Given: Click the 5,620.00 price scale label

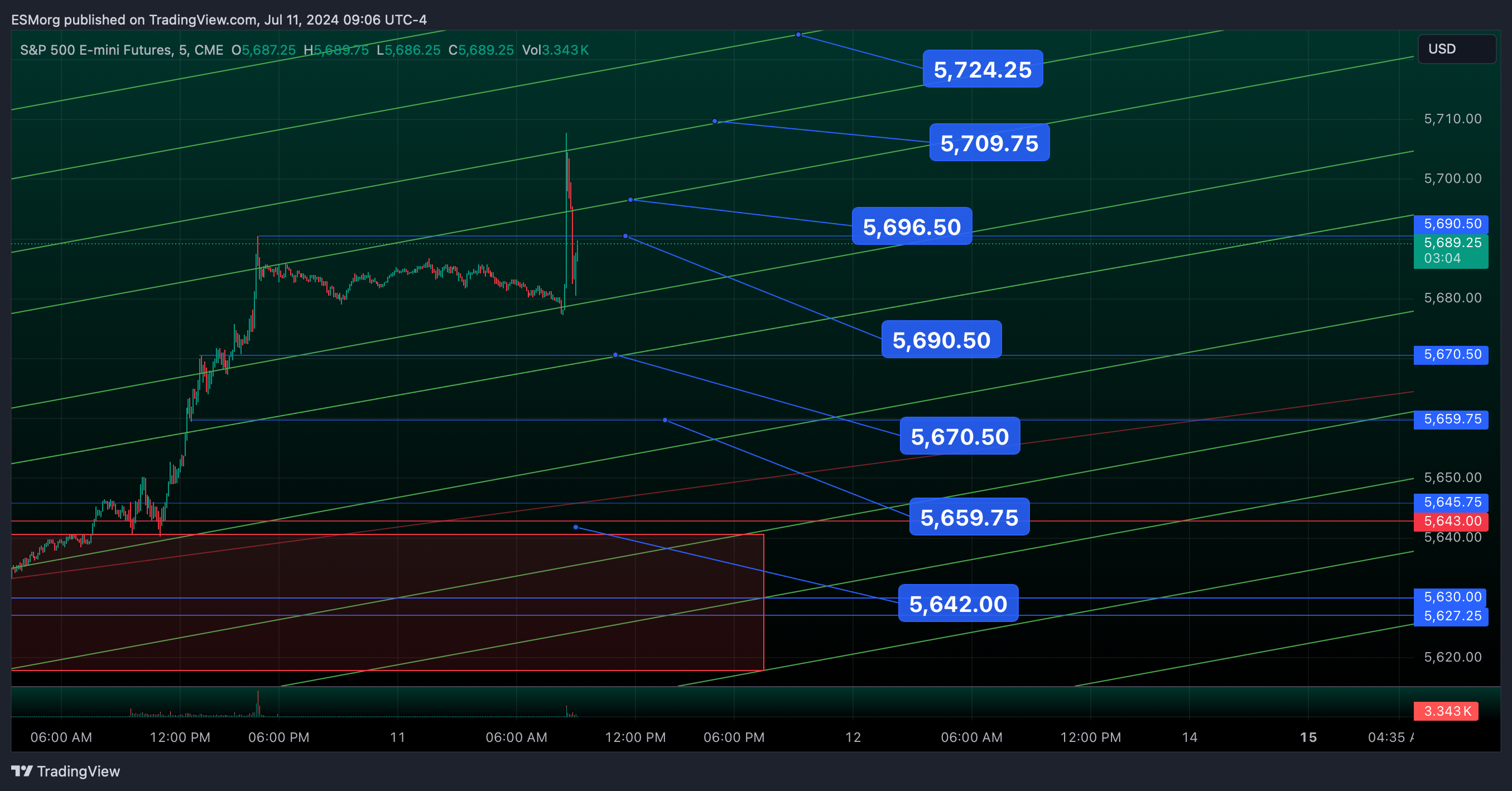Looking at the screenshot, I should pos(1453,657).
